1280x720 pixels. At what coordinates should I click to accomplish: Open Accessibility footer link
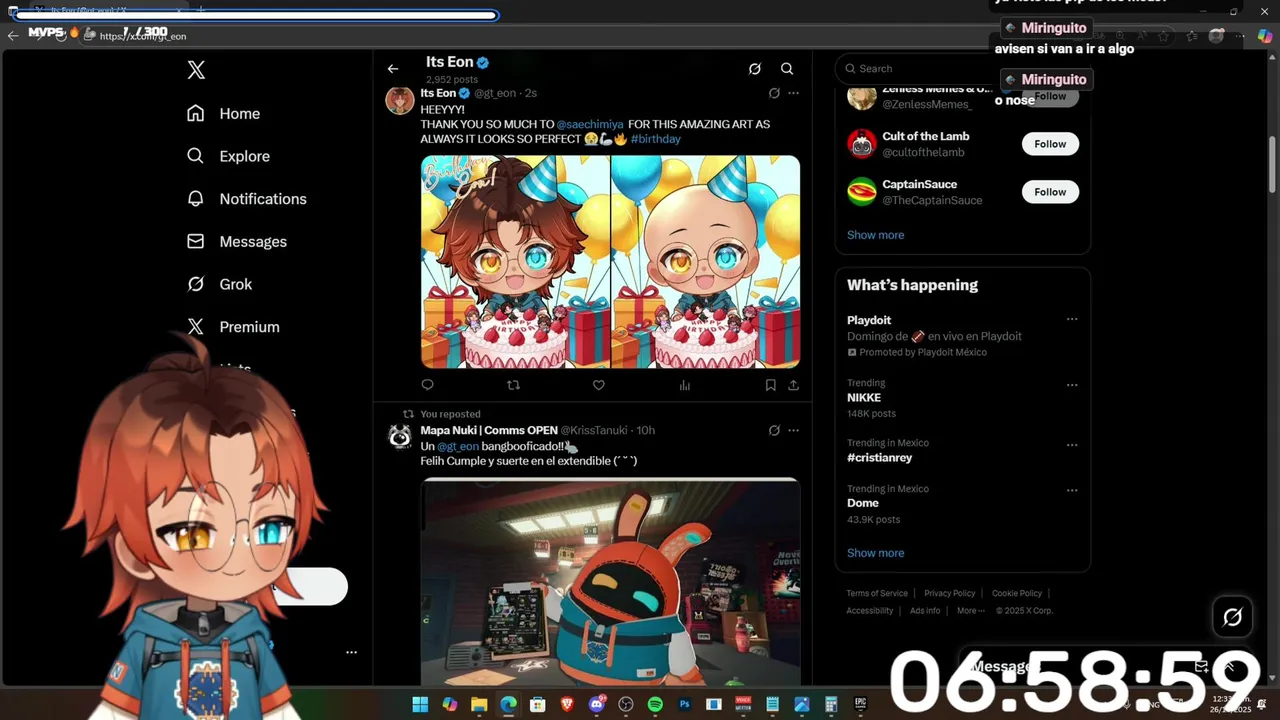click(x=870, y=611)
